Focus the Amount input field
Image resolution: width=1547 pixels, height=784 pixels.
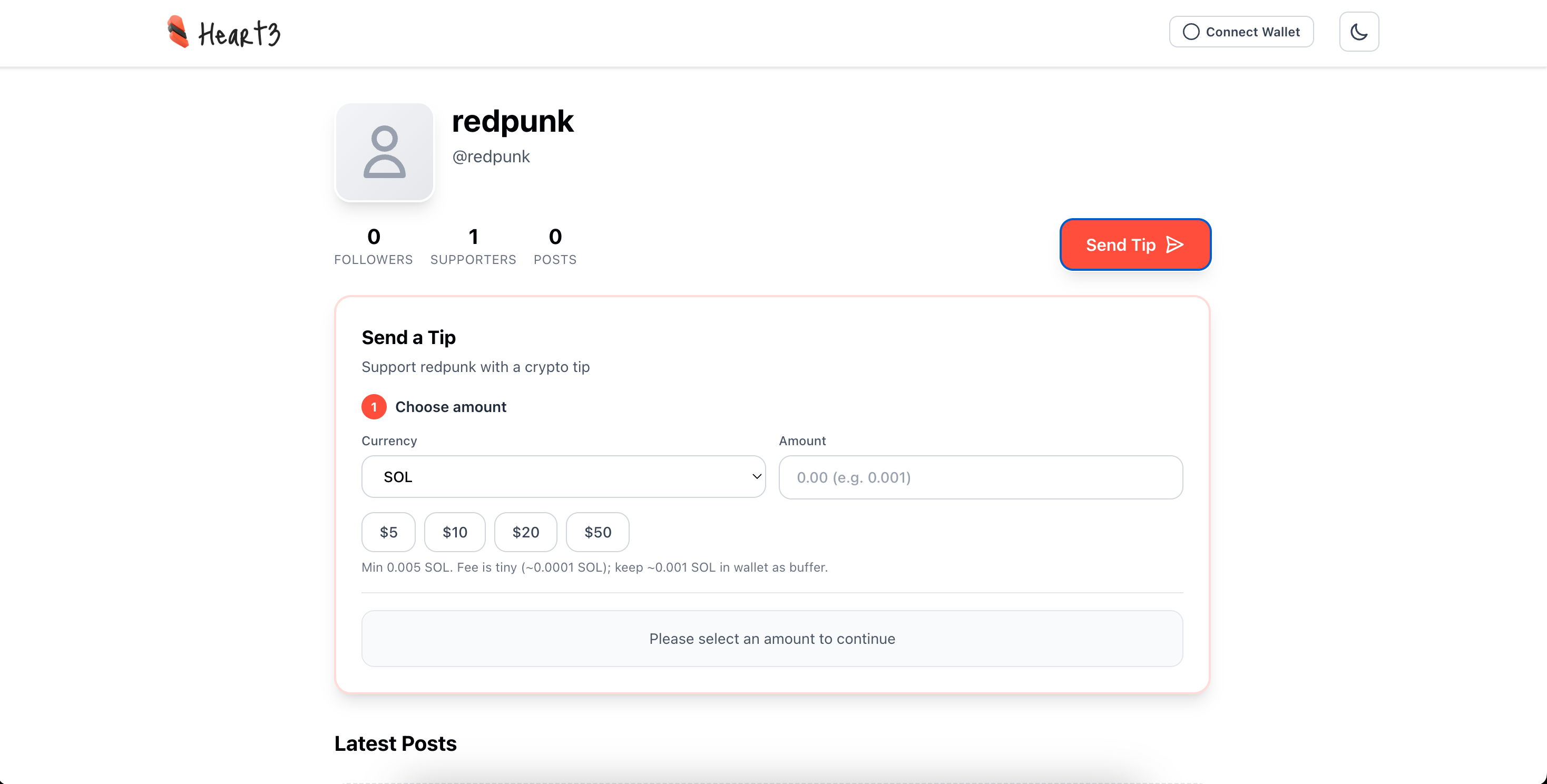980,477
